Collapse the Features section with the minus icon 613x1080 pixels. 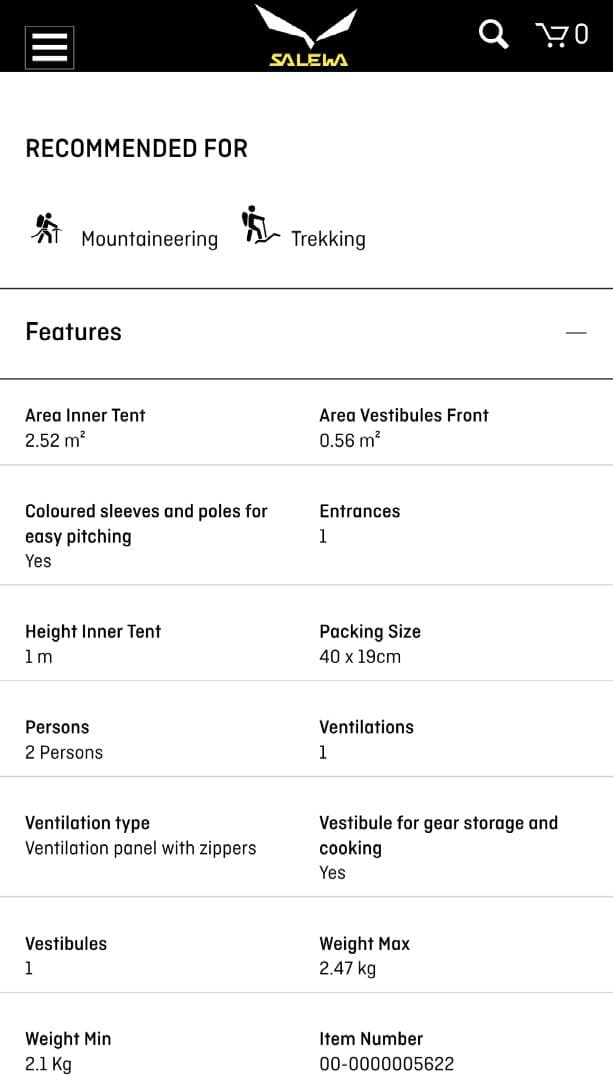point(576,332)
